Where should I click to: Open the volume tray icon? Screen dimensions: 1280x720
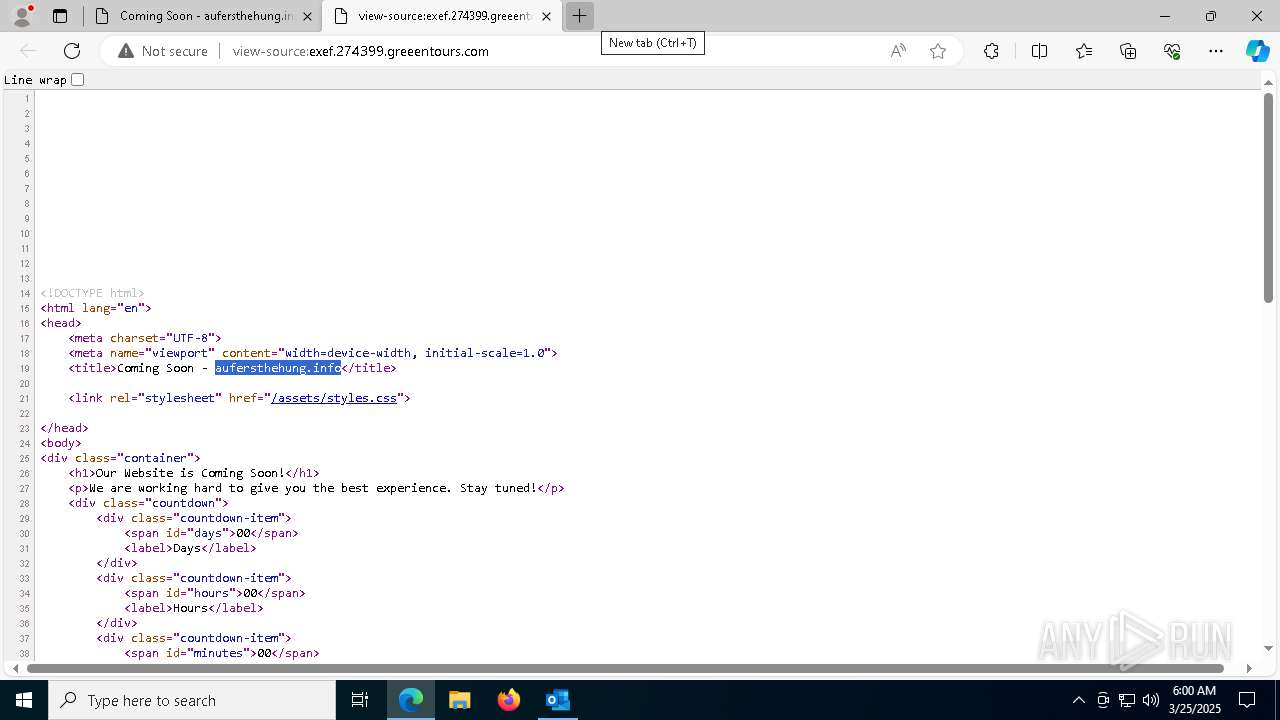tap(1151, 700)
